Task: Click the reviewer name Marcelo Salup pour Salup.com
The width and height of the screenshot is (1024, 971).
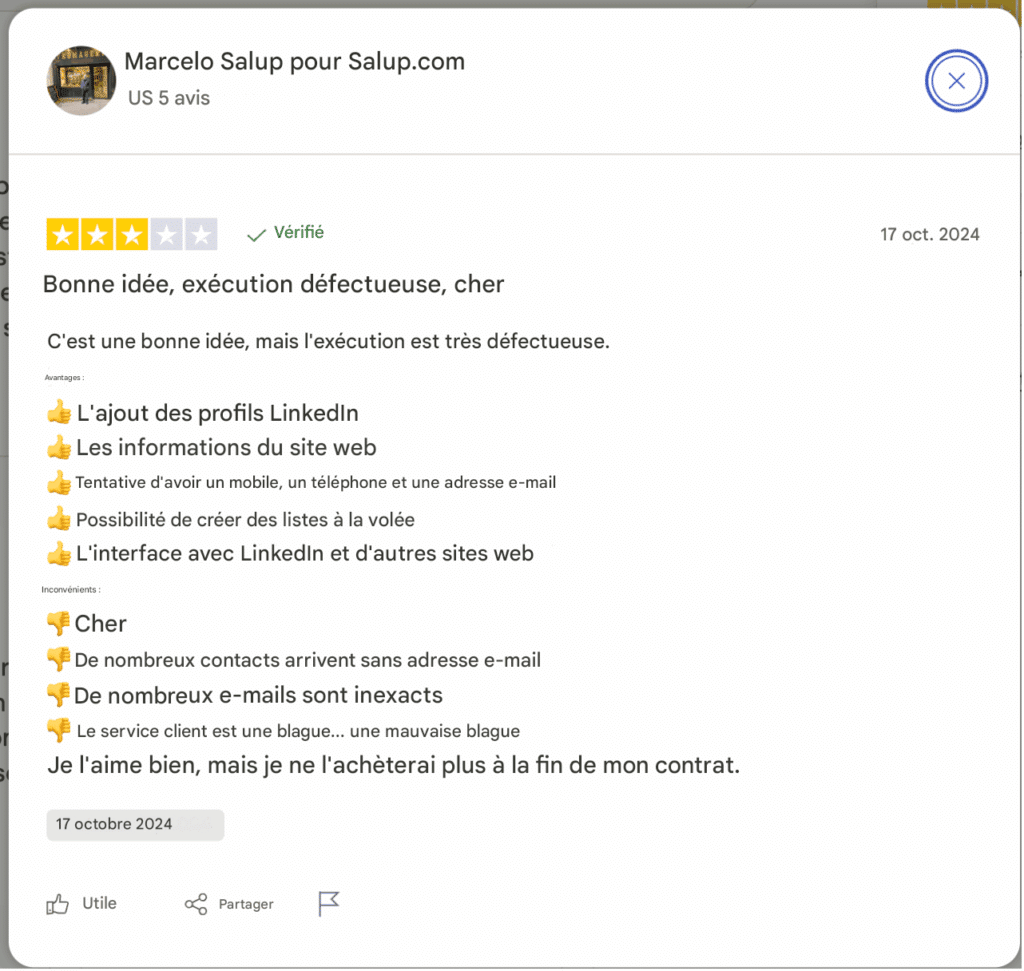Action: point(293,61)
